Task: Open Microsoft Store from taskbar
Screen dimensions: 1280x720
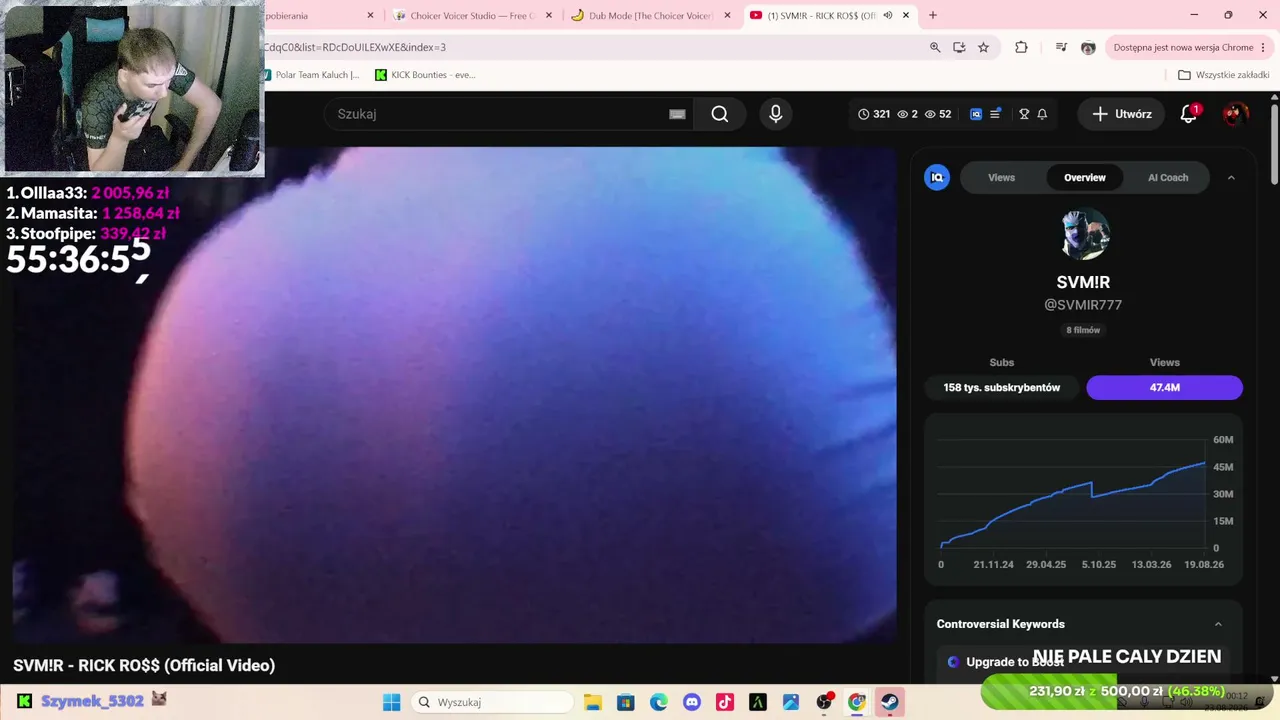Action: 625,702
